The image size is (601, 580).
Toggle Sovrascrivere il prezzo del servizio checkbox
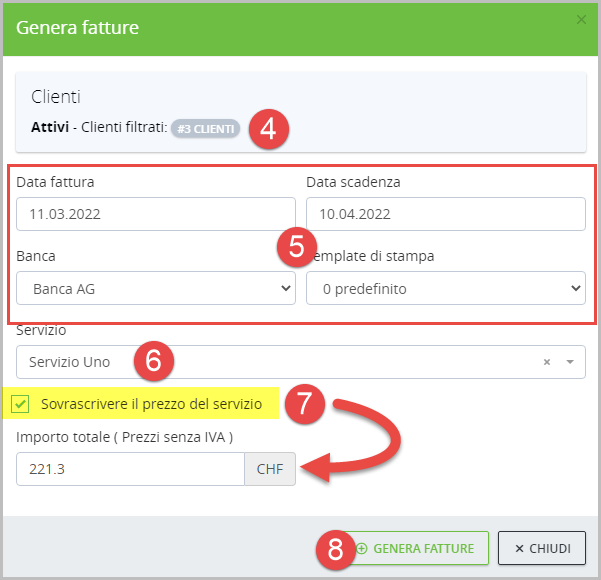(20, 404)
